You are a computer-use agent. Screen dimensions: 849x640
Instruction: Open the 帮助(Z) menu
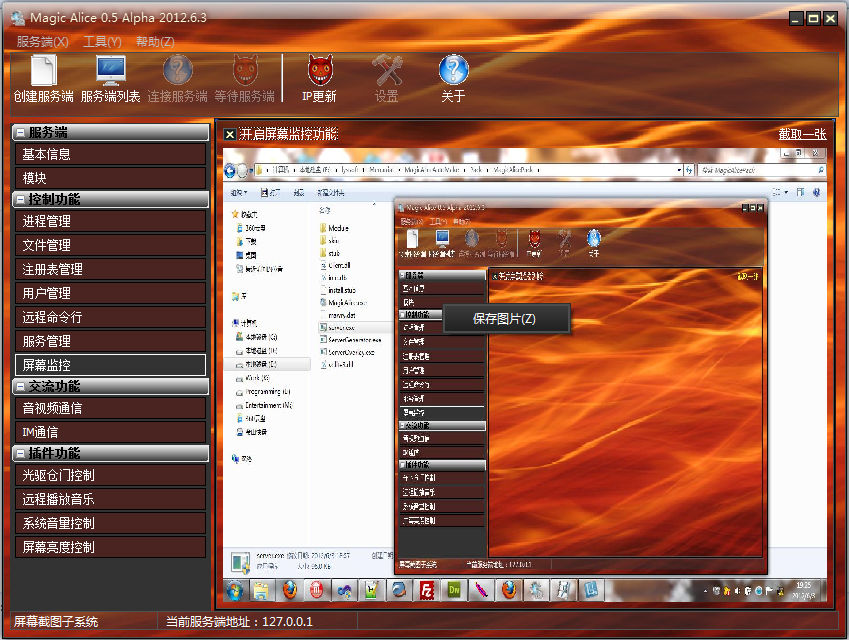(155, 42)
